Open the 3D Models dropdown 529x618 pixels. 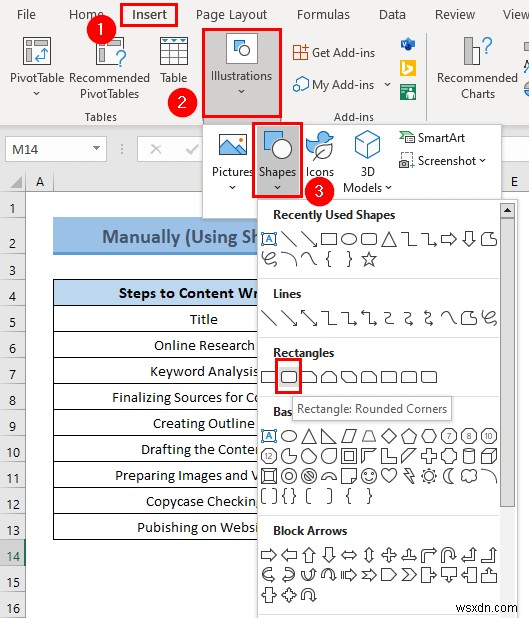(x=367, y=162)
